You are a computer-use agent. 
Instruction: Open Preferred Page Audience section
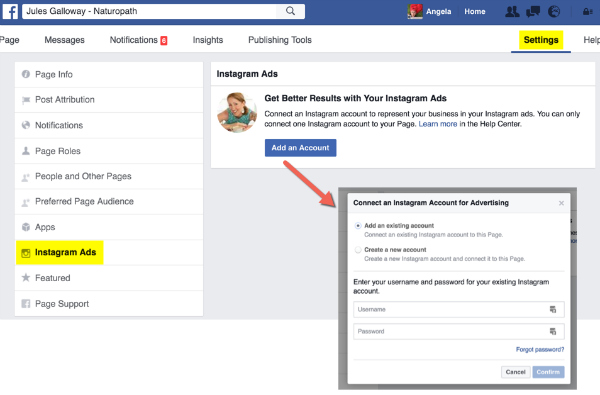pyautogui.click(x=109, y=202)
